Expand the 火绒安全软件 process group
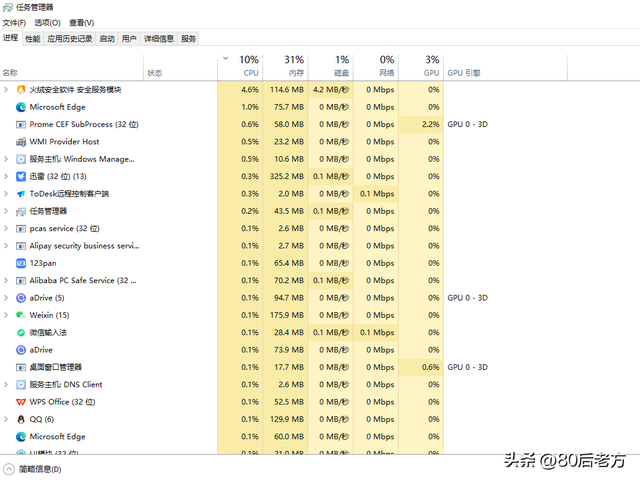Image resolution: width=640 pixels, height=482 pixels. 6,89
